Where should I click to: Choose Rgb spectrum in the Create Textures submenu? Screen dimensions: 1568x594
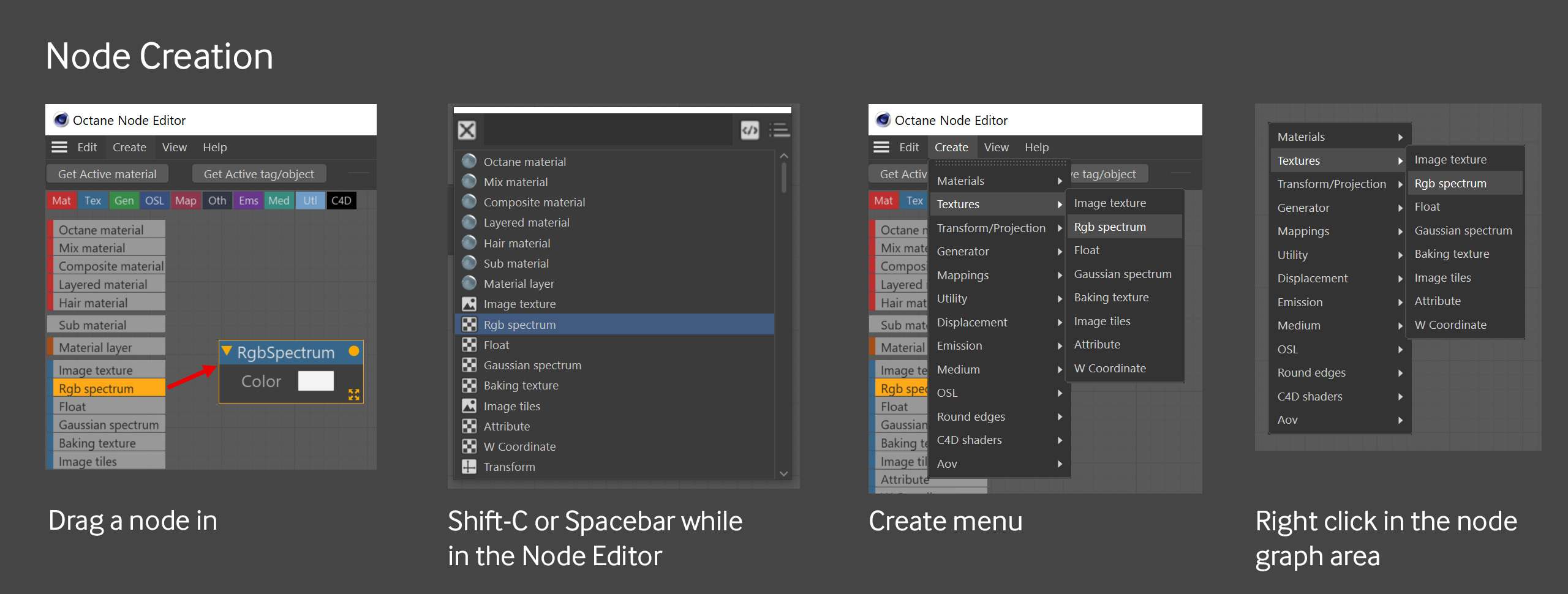coord(1125,227)
